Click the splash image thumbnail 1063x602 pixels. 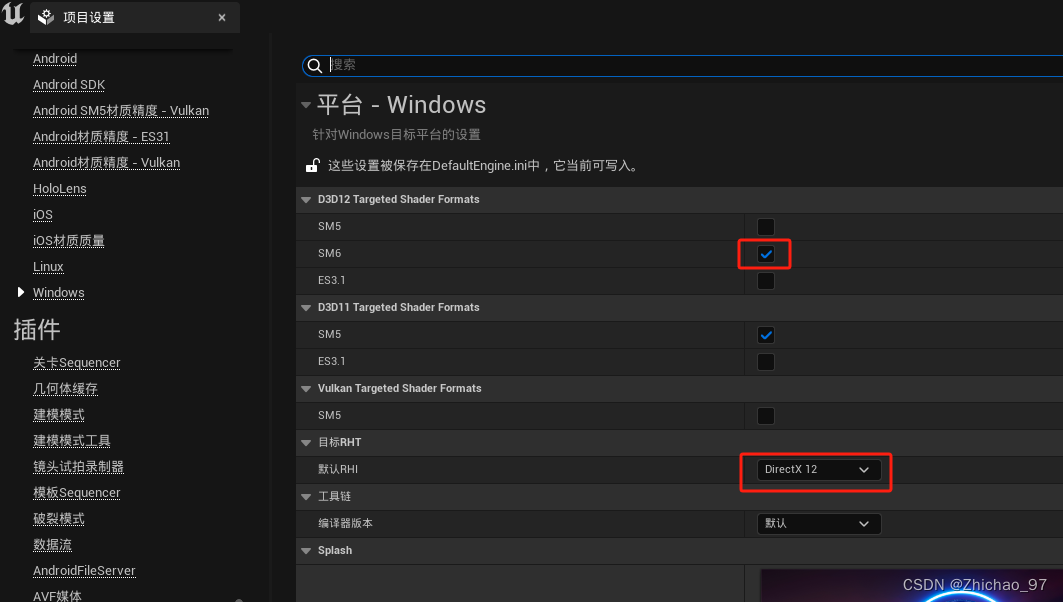point(912,586)
